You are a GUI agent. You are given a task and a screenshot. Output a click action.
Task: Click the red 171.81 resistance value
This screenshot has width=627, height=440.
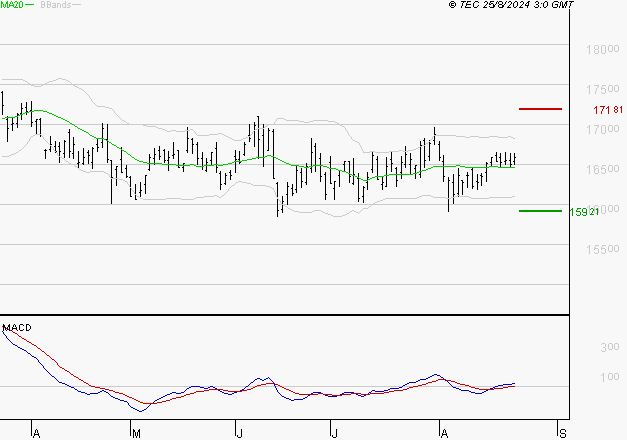point(608,110)
